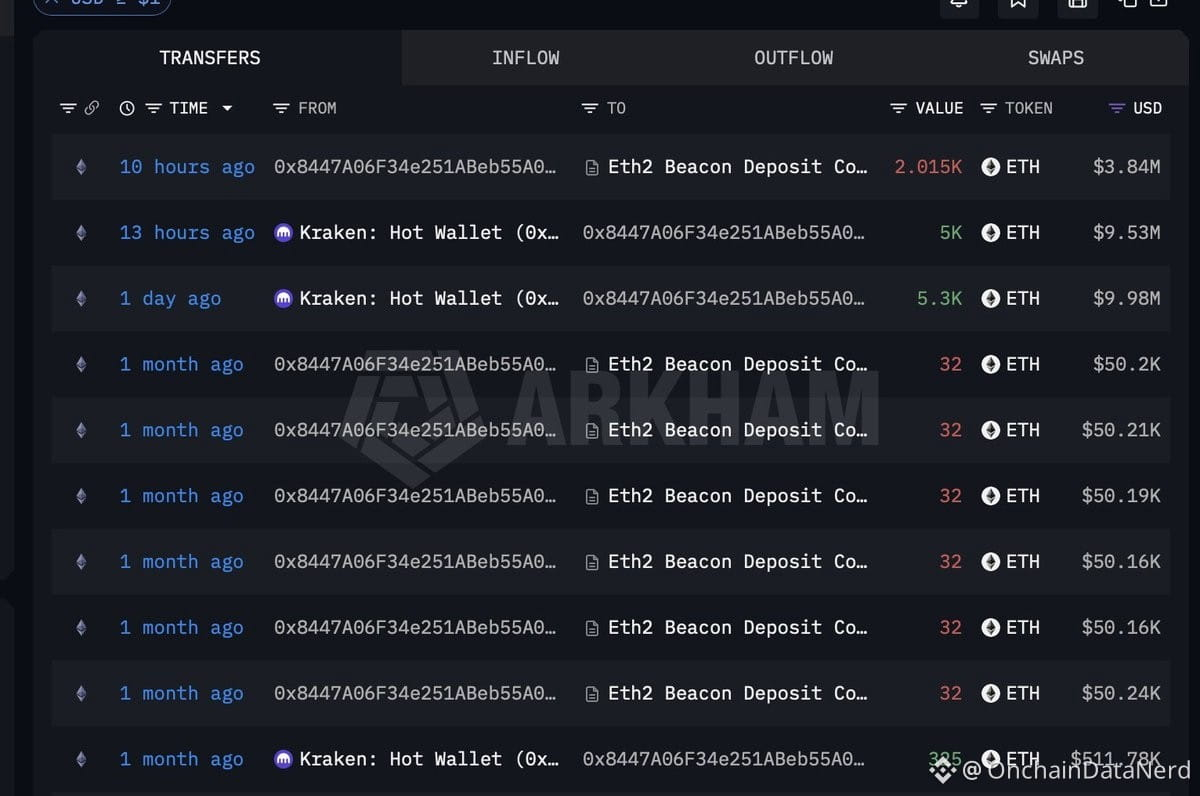1200x796 pixels.
Task: Open the purple USD column filter
Action: [1117, 108]
